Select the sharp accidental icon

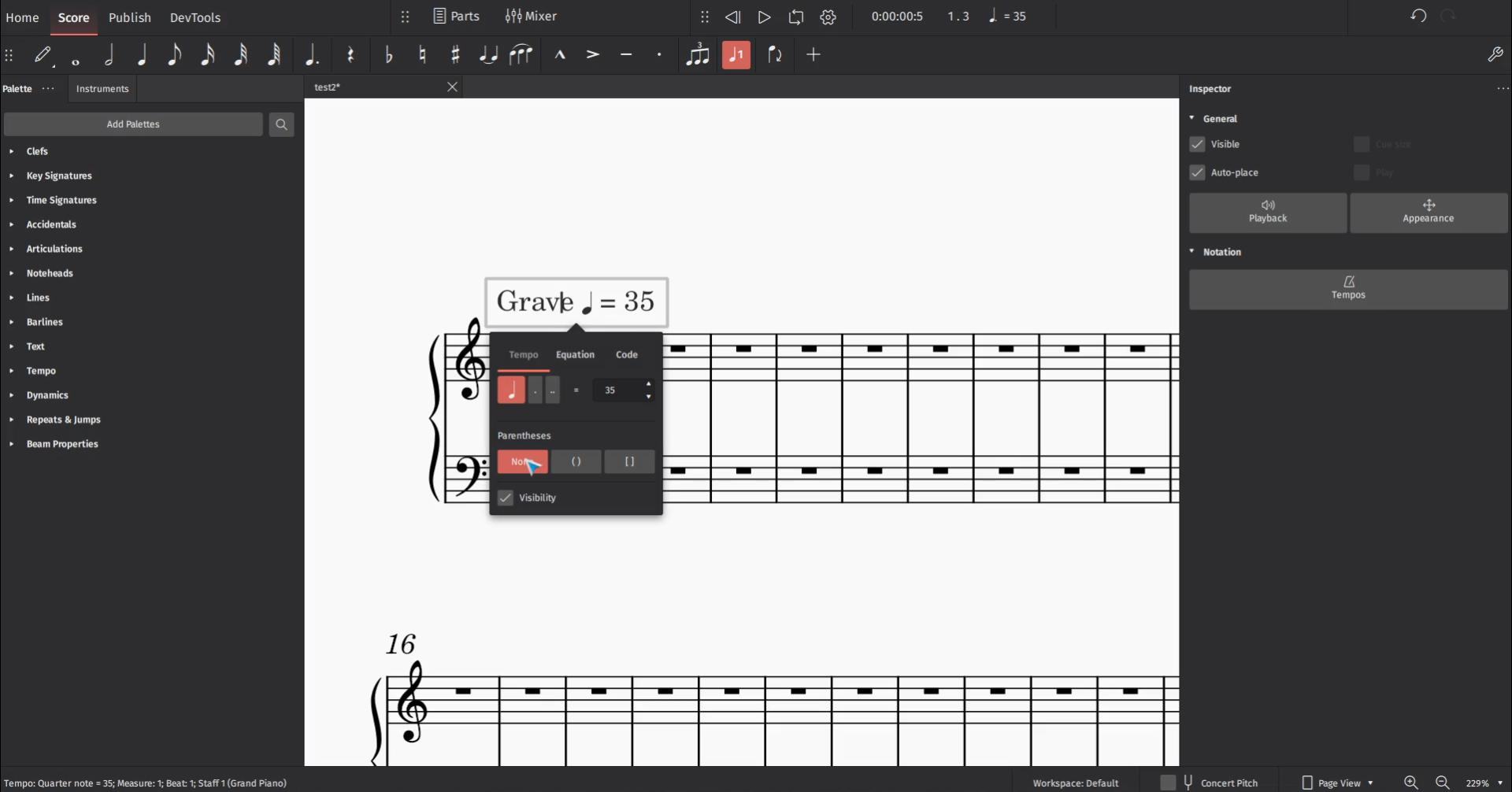[455, 54]
